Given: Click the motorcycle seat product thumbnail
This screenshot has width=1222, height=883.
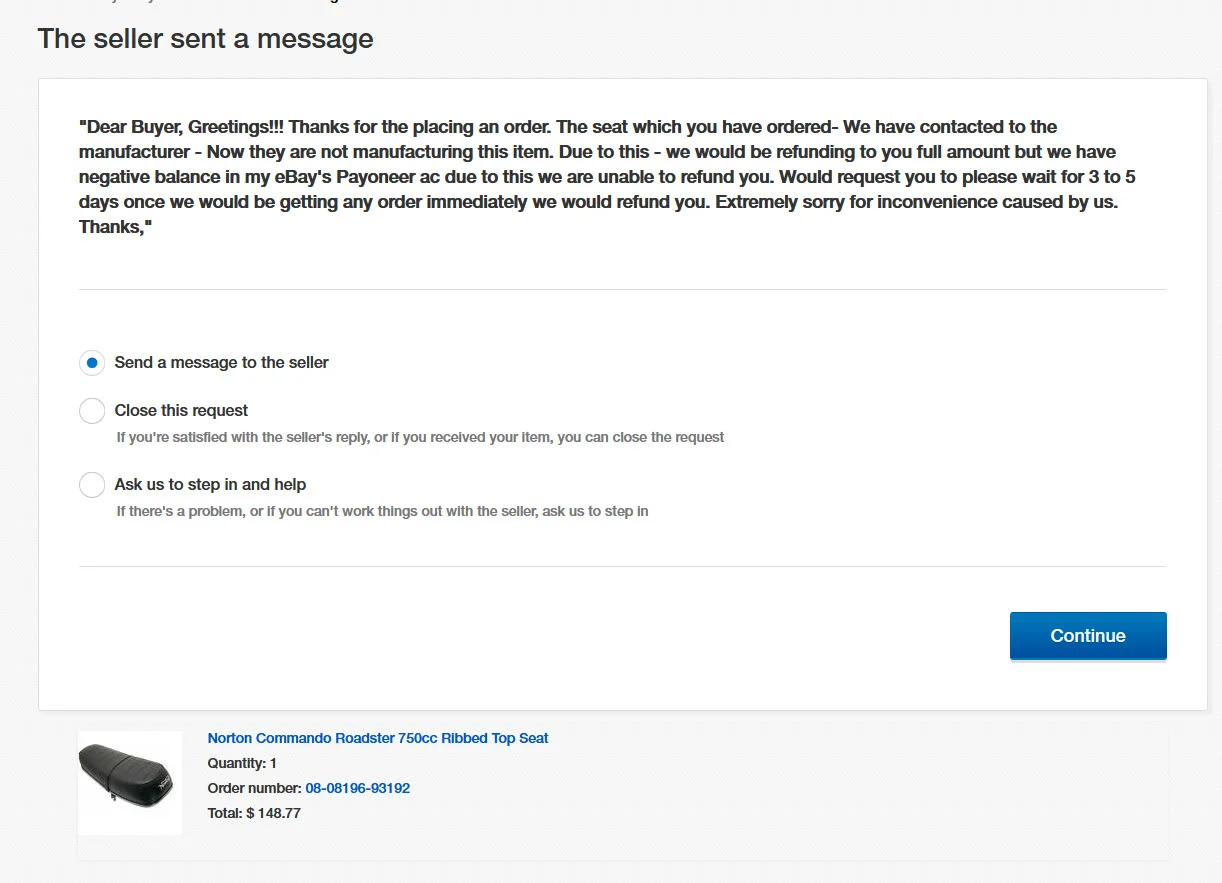Looking at the screenshot, I should tap(130, 783).
